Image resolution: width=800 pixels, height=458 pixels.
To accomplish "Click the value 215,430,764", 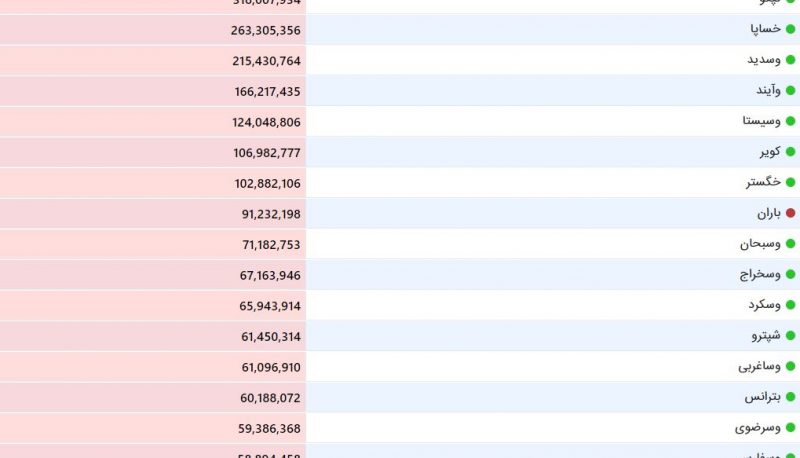I will [x=264, y=61].
